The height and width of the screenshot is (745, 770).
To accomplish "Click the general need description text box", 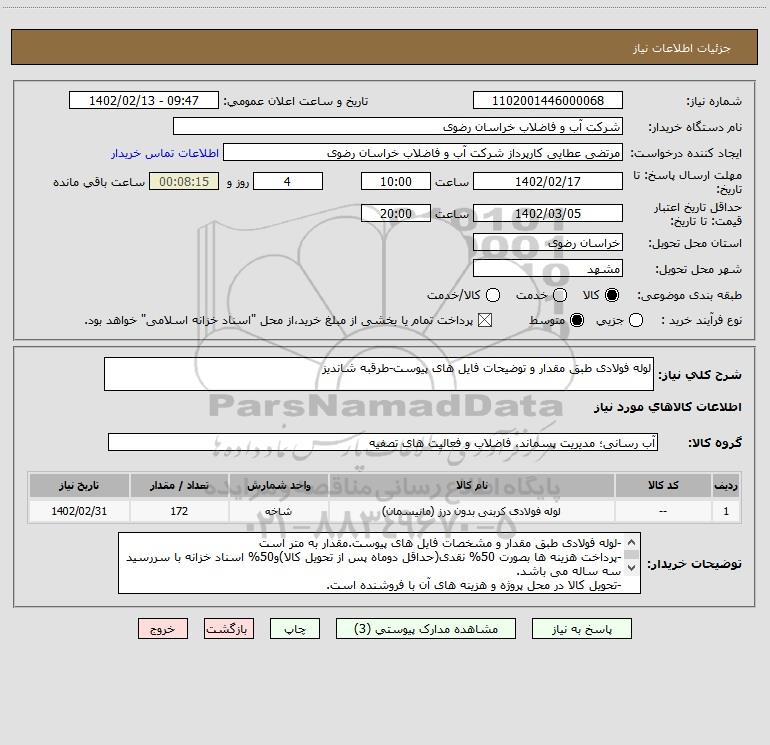I will click(379, 374).
